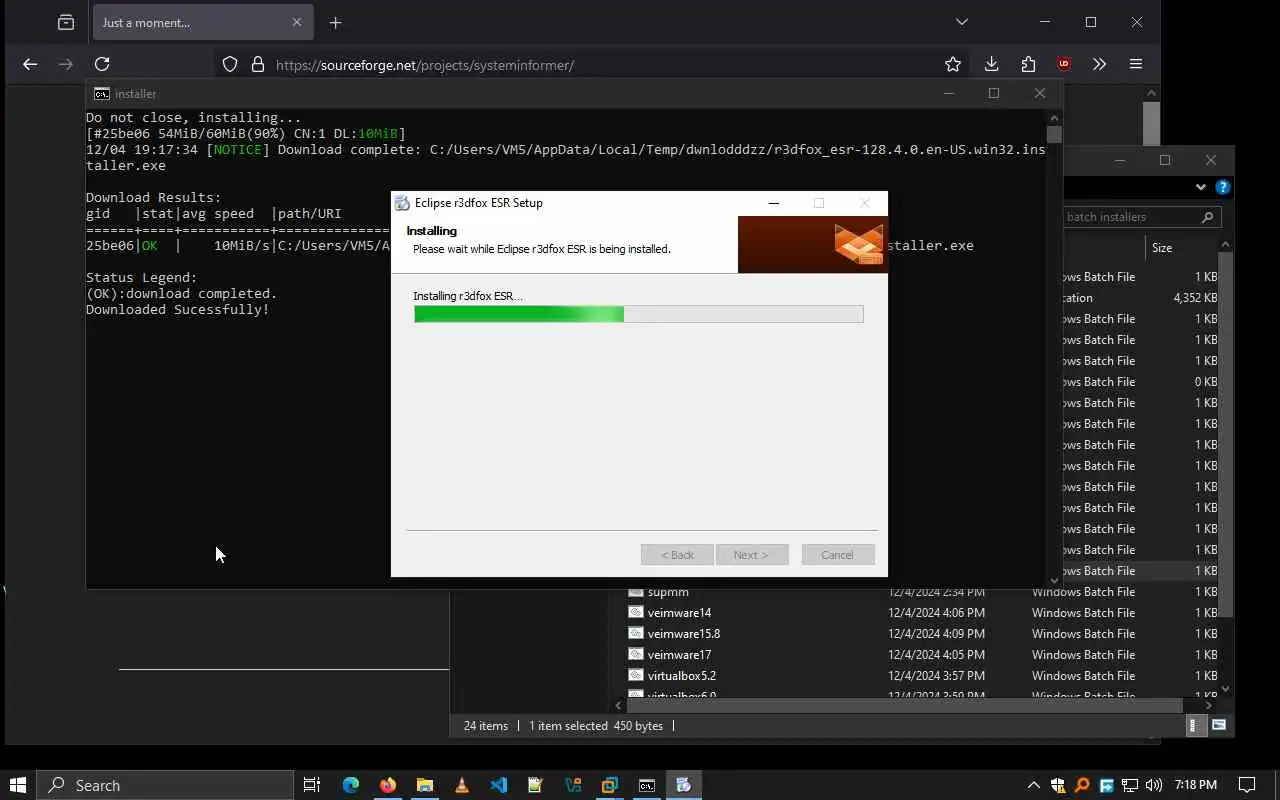Expand the Explorer ribbon chevron
Viewport: 1280px width, 800px height.
[x=1200, y=187]
